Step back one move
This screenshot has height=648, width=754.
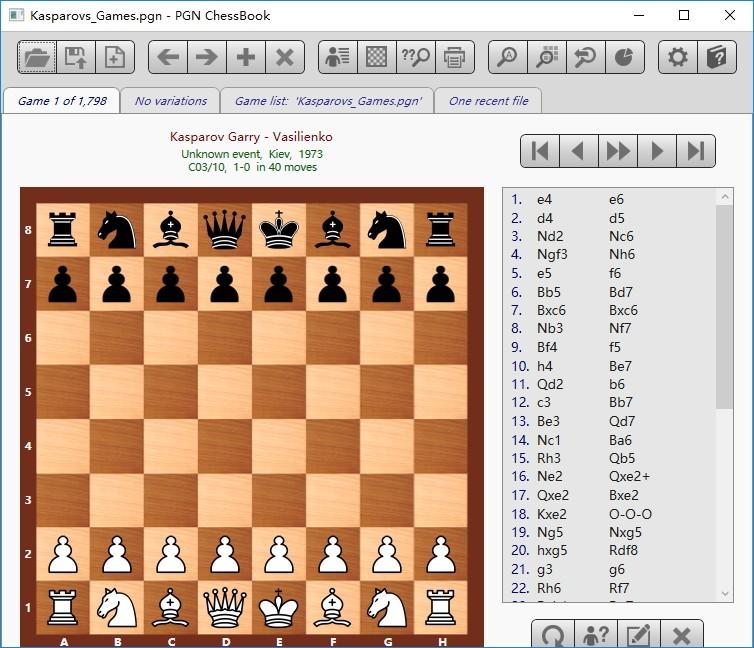(x=579, y=151)
